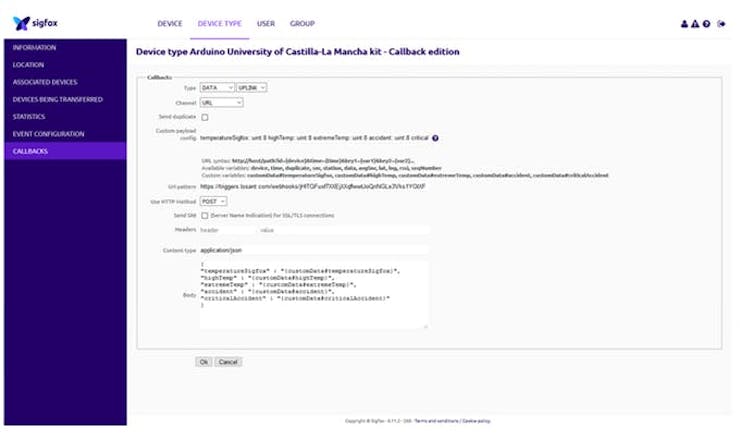
Task: Open Cookie policy footer link
Action: click(476, 421)
